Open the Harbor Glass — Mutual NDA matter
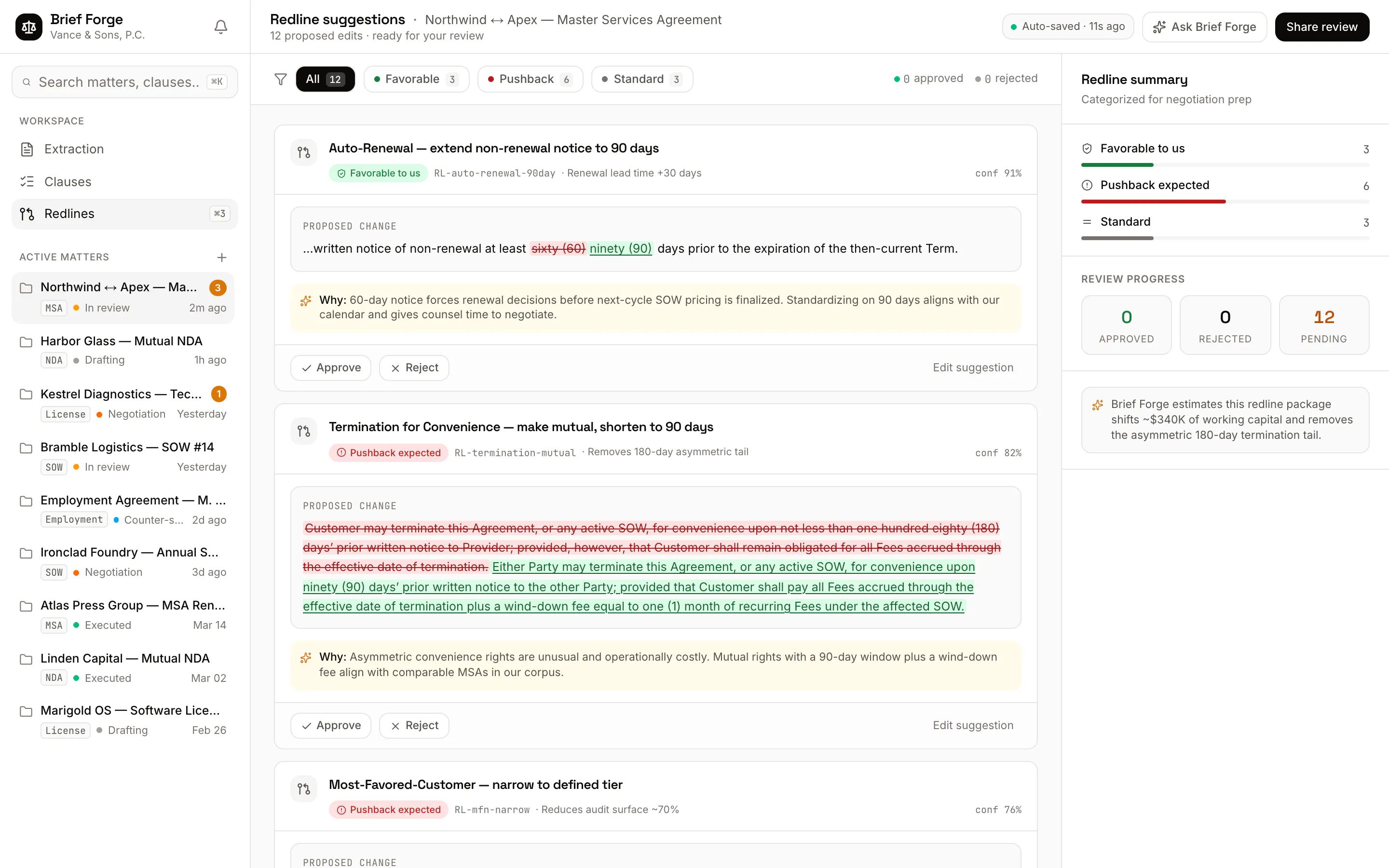The image size is (1389, 868). tap(123, 351)
